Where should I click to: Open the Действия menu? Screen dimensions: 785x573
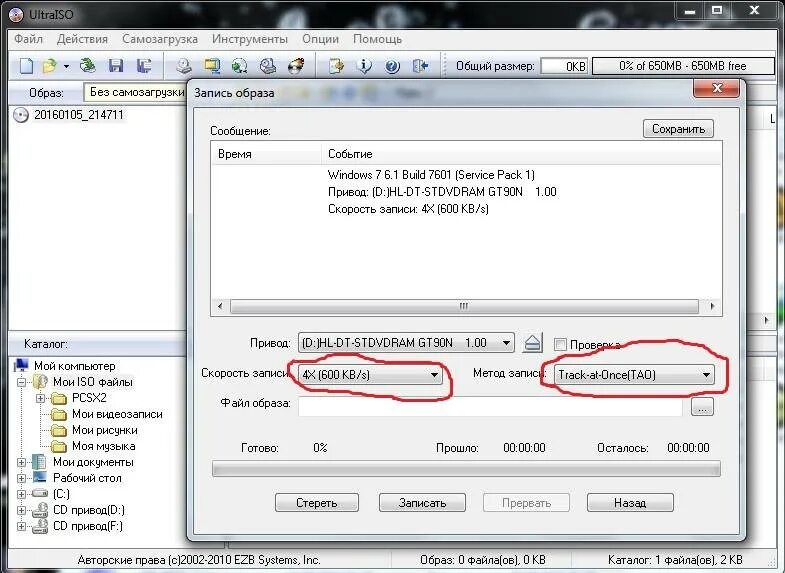pyautogui.click(x=82, y=39)
